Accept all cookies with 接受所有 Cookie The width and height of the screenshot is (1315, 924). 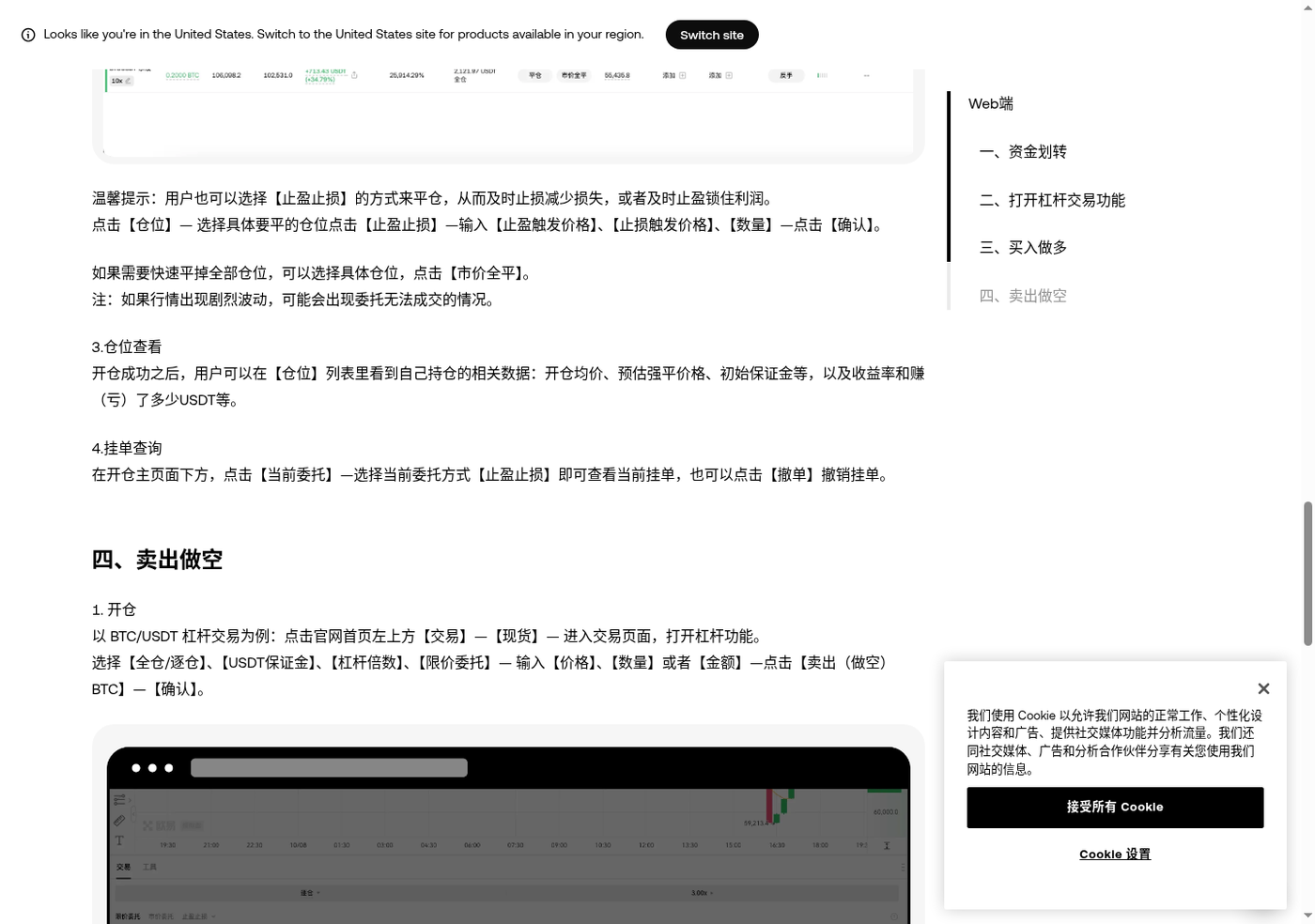coord(1115,808)
